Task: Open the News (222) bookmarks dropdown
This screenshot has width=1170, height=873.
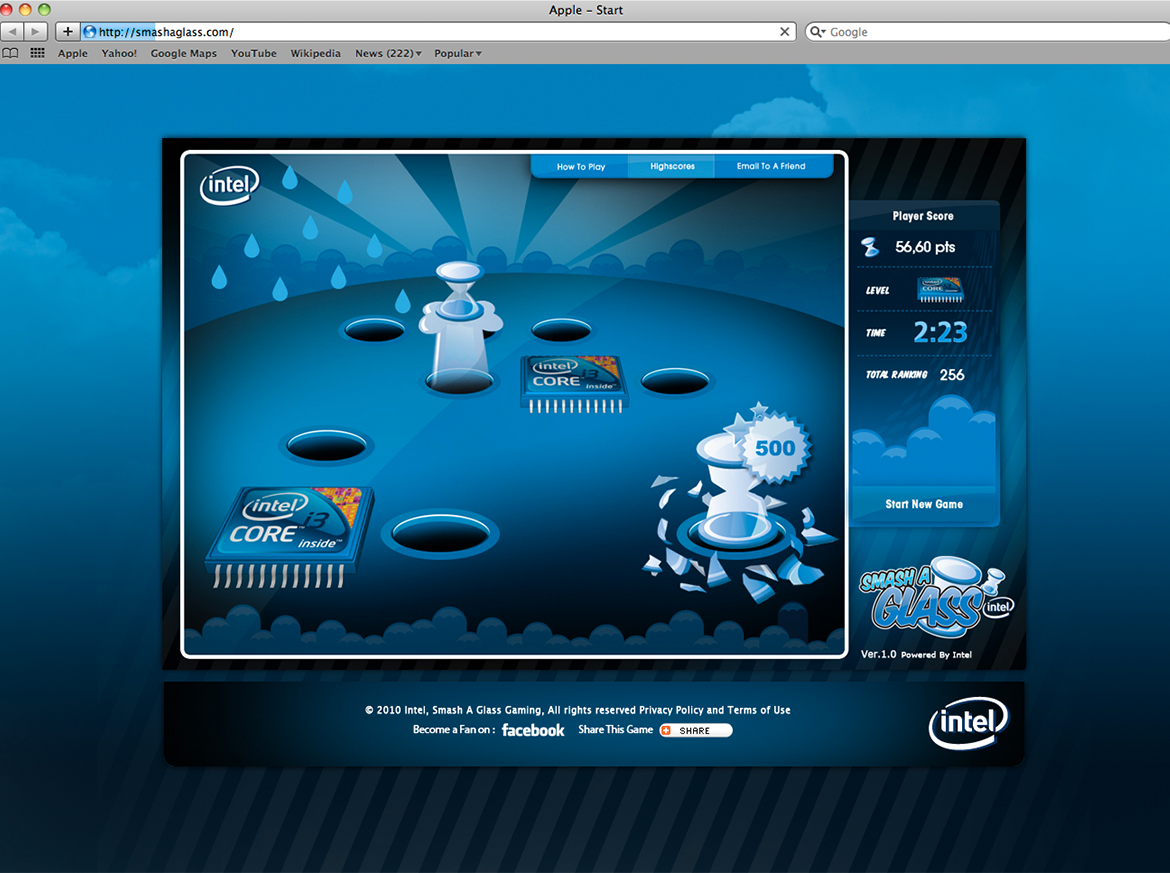Action: tap(387, 53)
